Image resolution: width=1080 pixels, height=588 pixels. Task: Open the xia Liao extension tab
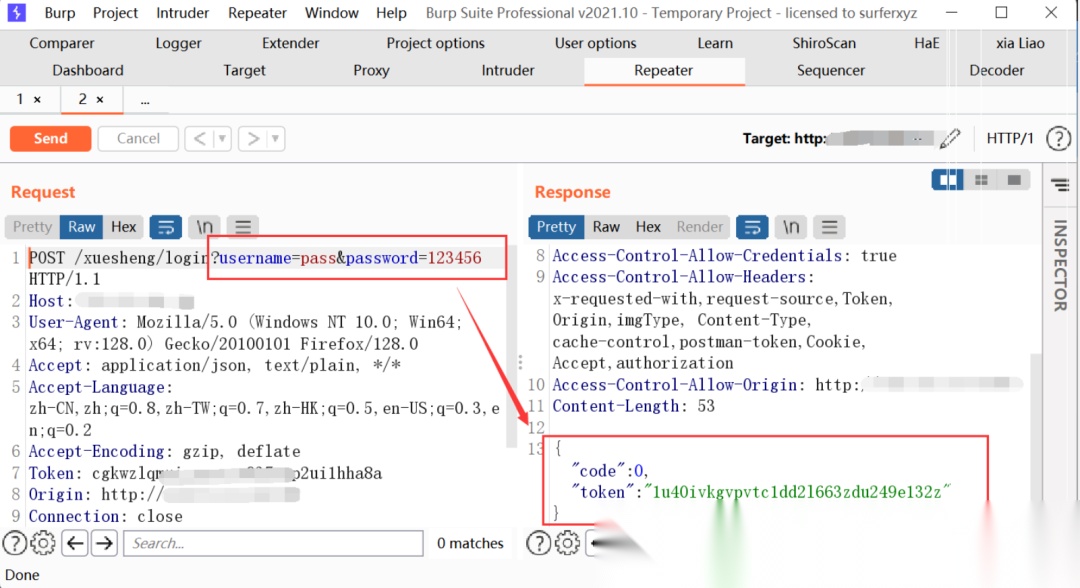(1020, 43)
